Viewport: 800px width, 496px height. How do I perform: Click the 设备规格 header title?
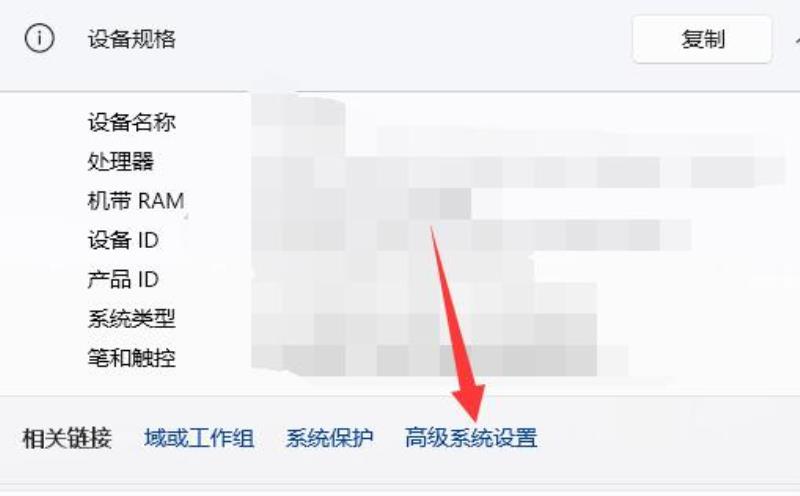(x=132, y=39)
